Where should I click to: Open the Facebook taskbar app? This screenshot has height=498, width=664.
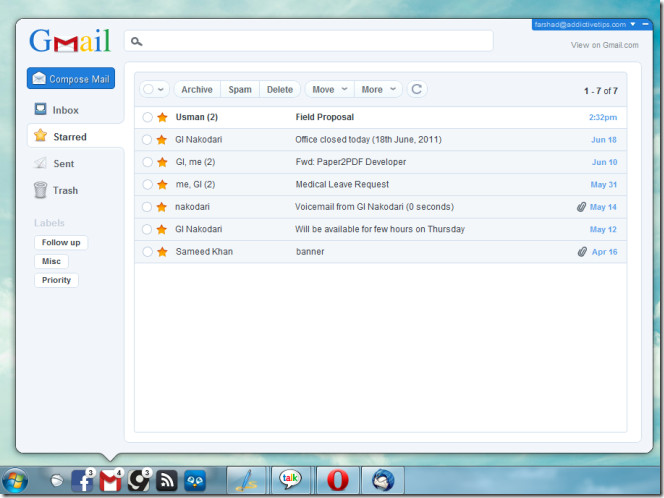coord(82,481)
